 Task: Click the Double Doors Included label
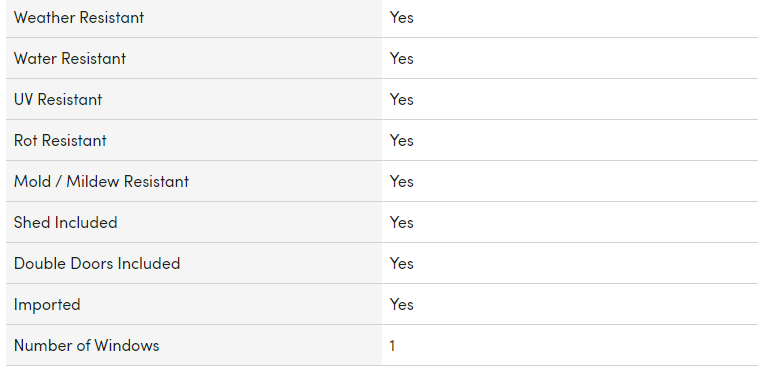point(97,264)
